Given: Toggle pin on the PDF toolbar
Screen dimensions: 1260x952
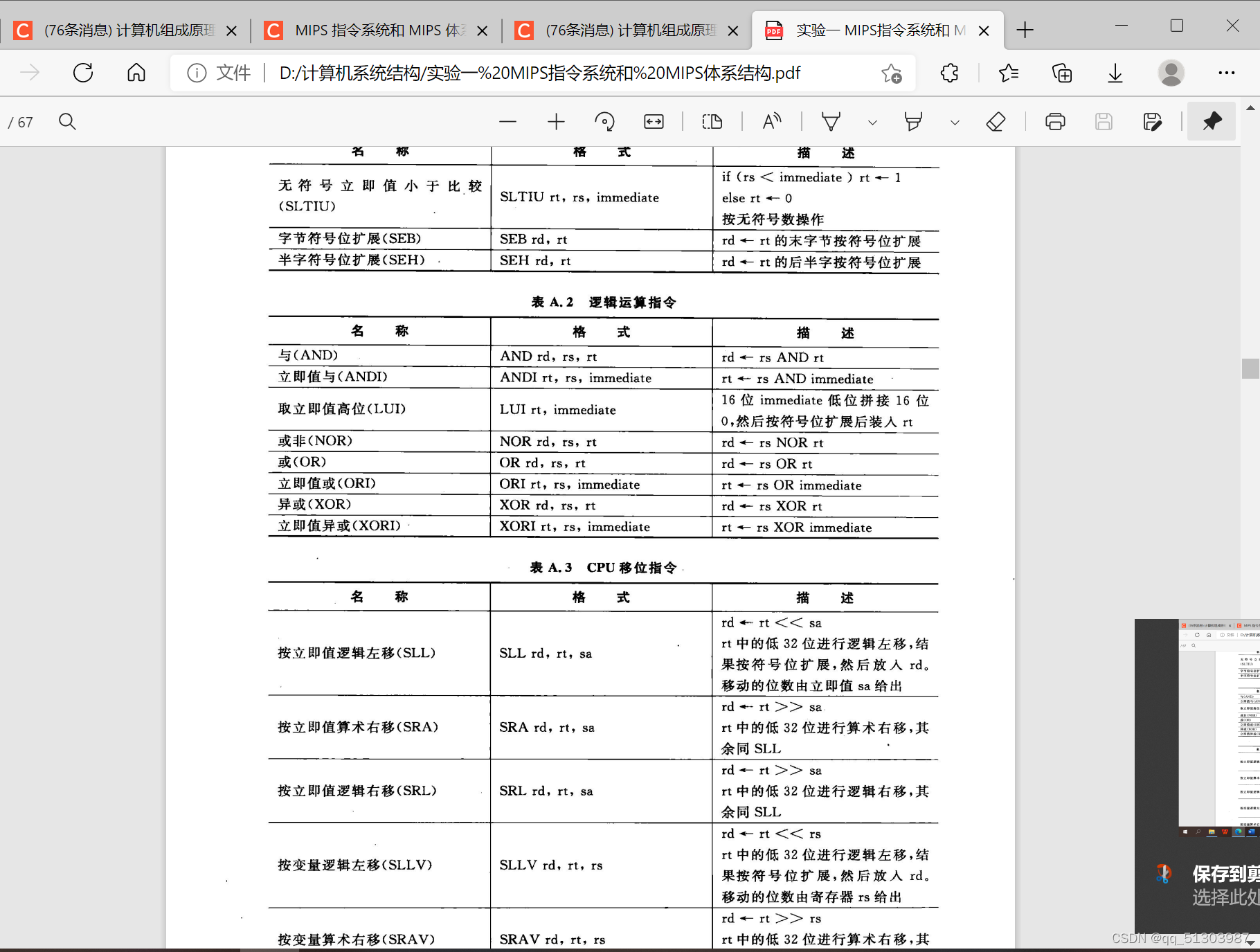Looking at the screenshot, I should pyautogui.click(x=1212, y=122).
